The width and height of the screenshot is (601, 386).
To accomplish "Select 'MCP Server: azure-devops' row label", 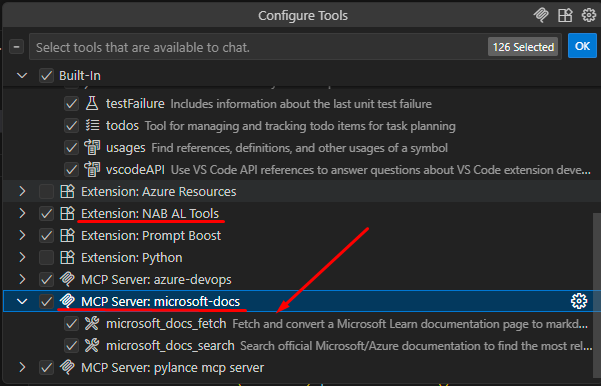I will [156, 279].
